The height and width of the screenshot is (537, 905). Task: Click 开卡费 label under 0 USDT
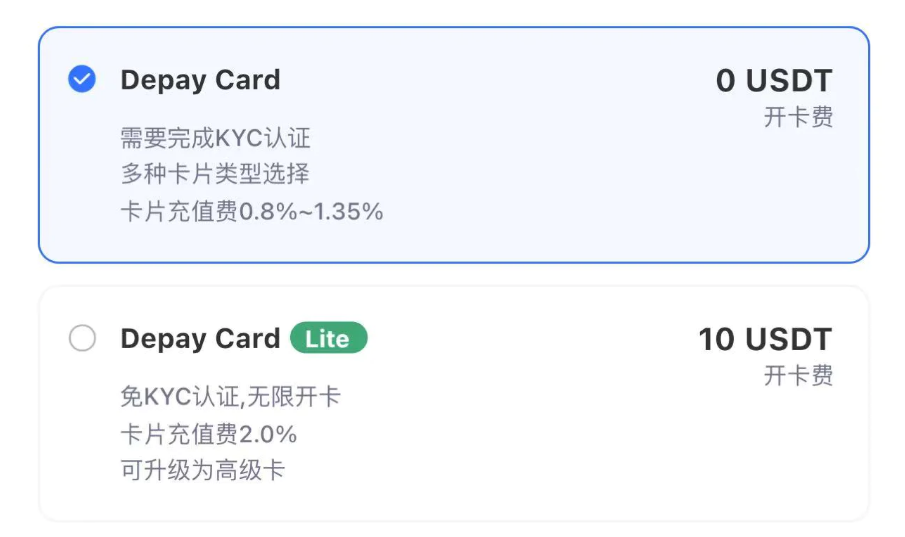point(798,117)
